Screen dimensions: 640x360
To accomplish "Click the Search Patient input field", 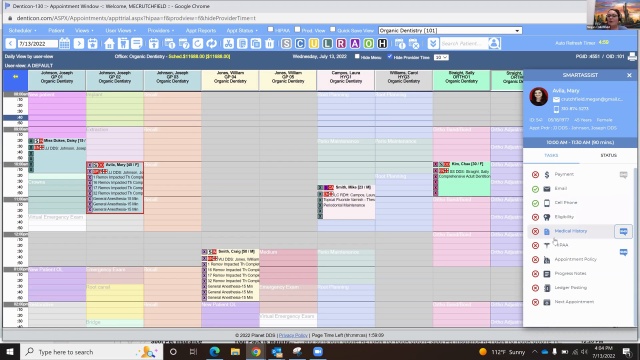I will coord(463,43).
